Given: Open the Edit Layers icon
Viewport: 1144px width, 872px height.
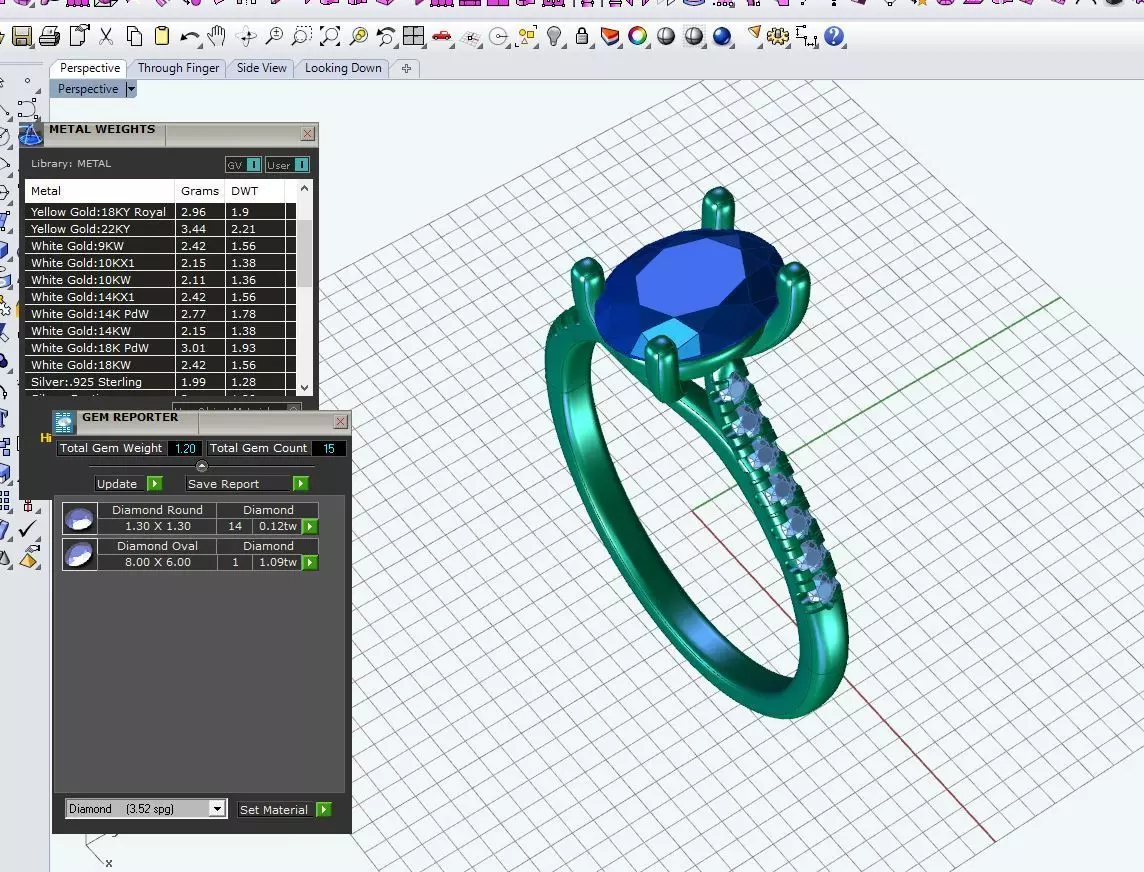Looking at the screenshot, I should (x=610, y=36).
